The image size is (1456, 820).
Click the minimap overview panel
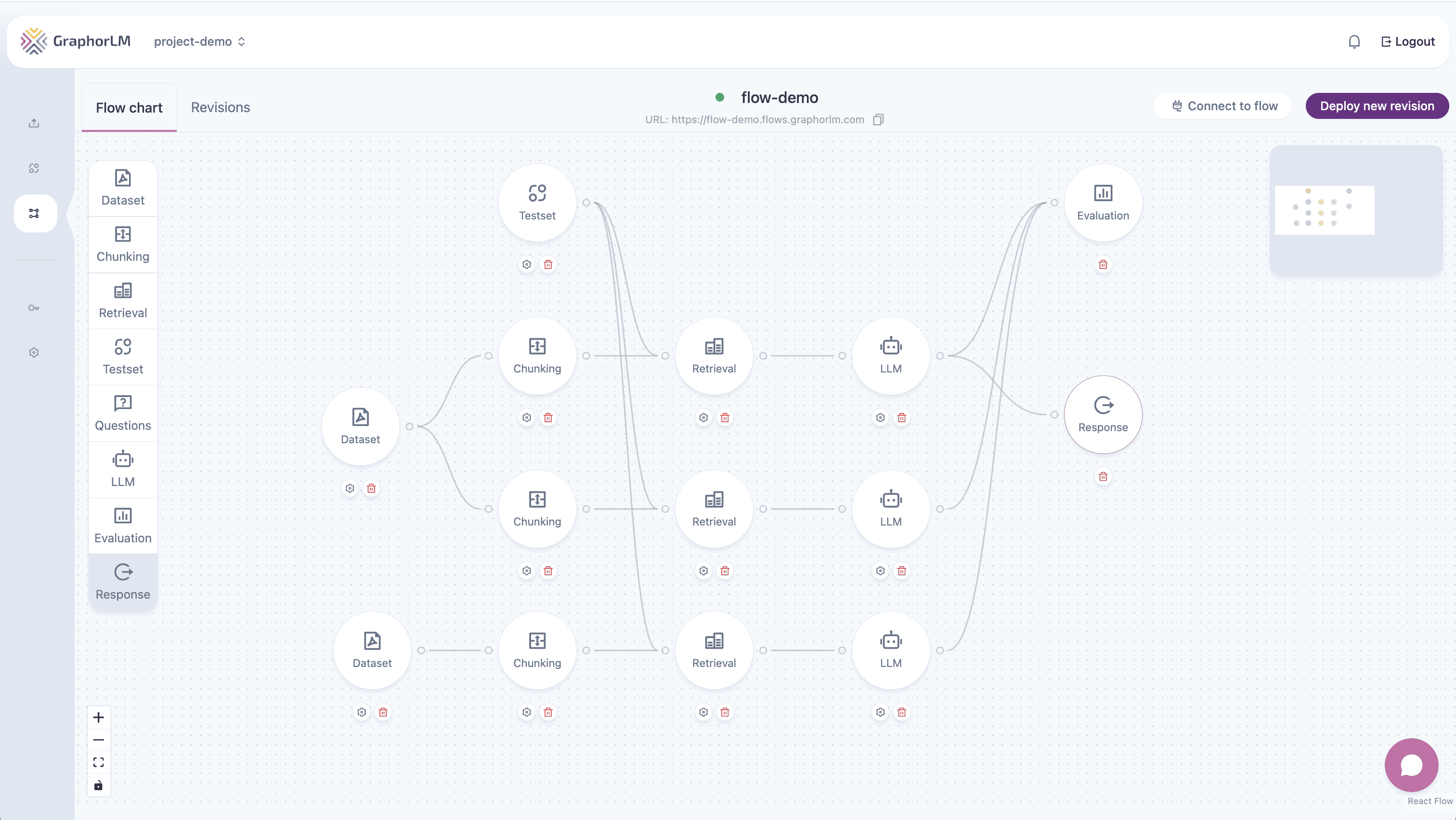[x=1355, y=210]
